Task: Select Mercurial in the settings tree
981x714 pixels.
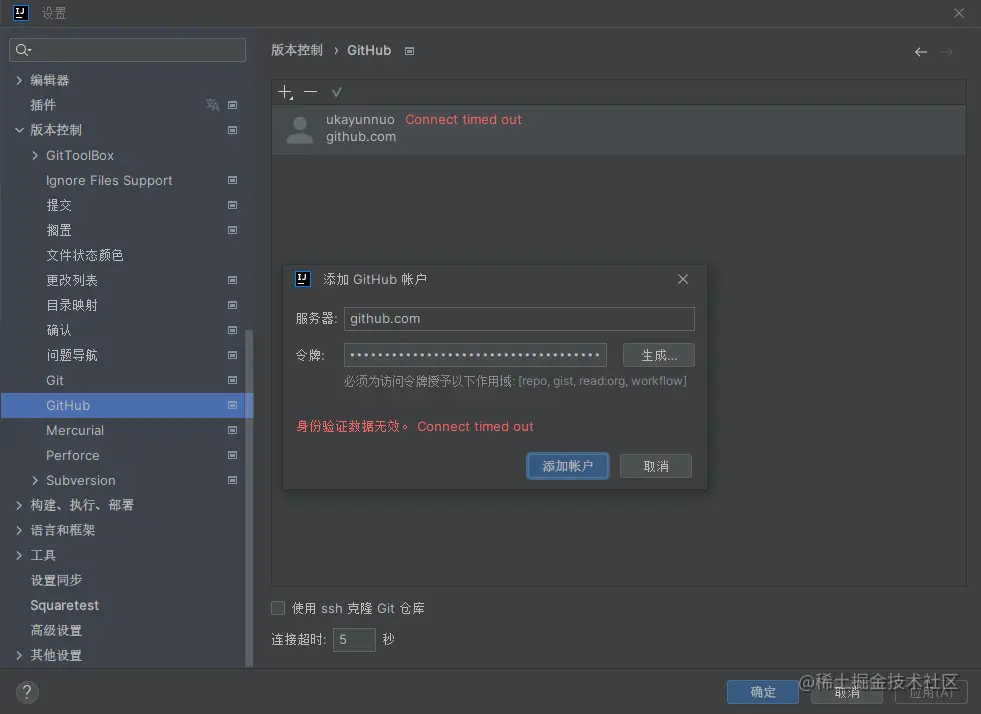Action: (75, 431)
